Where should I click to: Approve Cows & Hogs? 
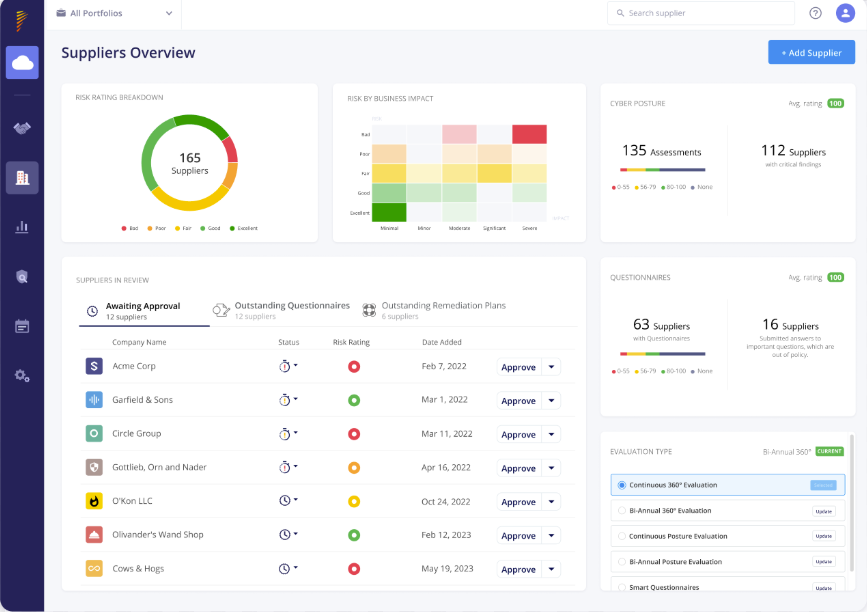coord(519,569)
